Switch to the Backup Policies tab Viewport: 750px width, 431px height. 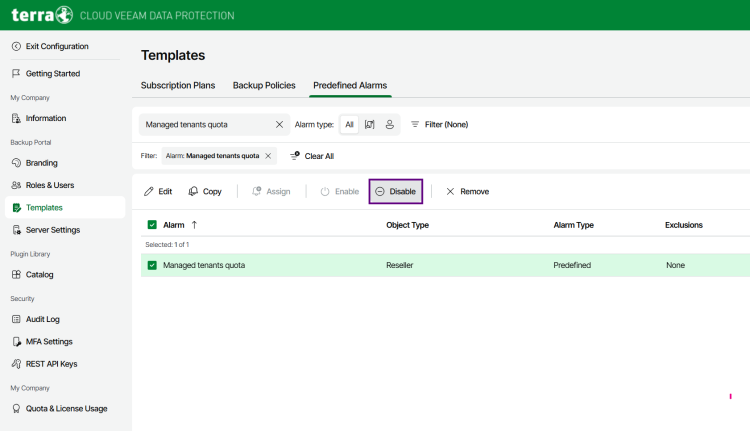click(x=264, y=86)
